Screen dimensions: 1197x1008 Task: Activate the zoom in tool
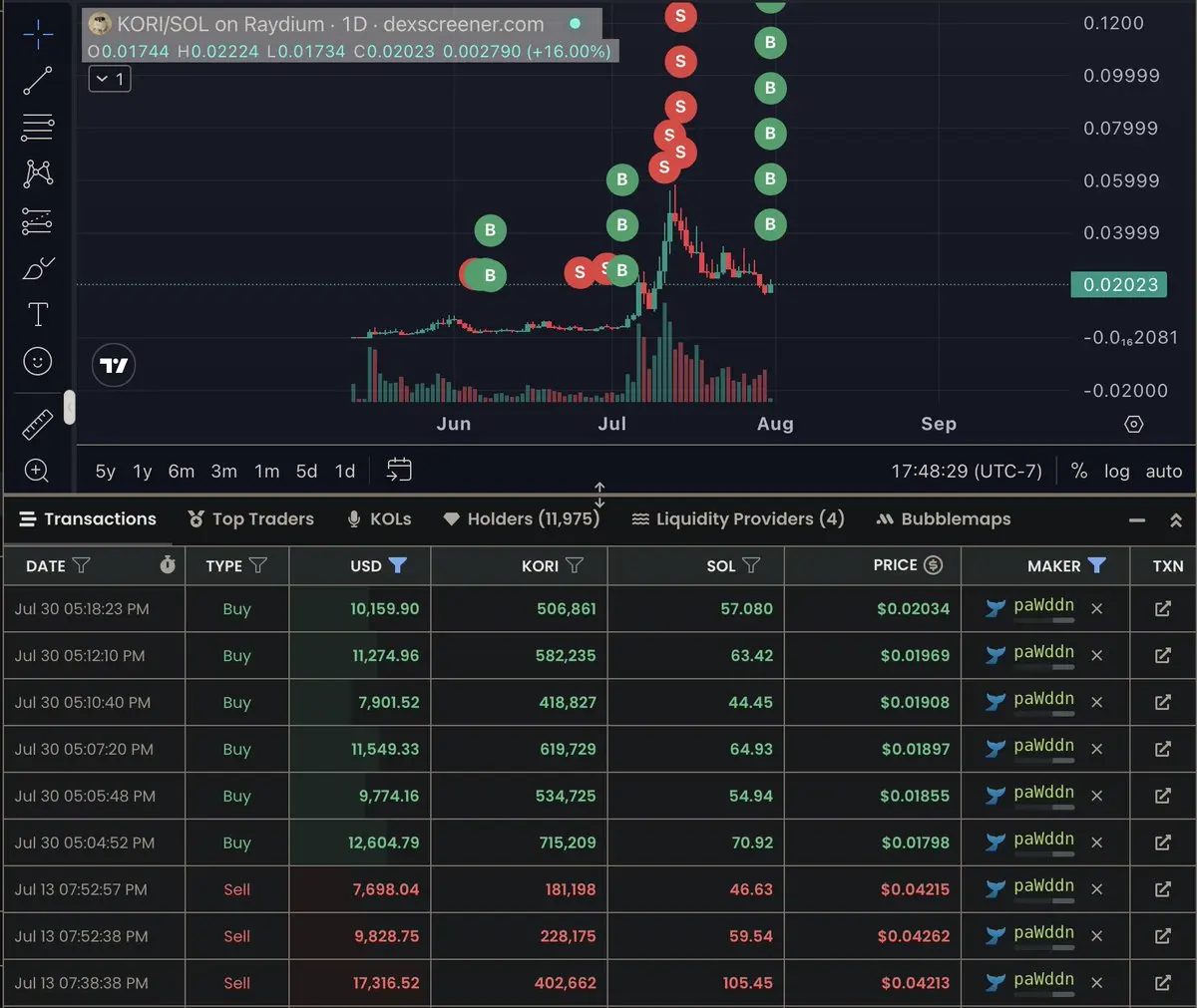pyautogui.click(x=37, y=471)
